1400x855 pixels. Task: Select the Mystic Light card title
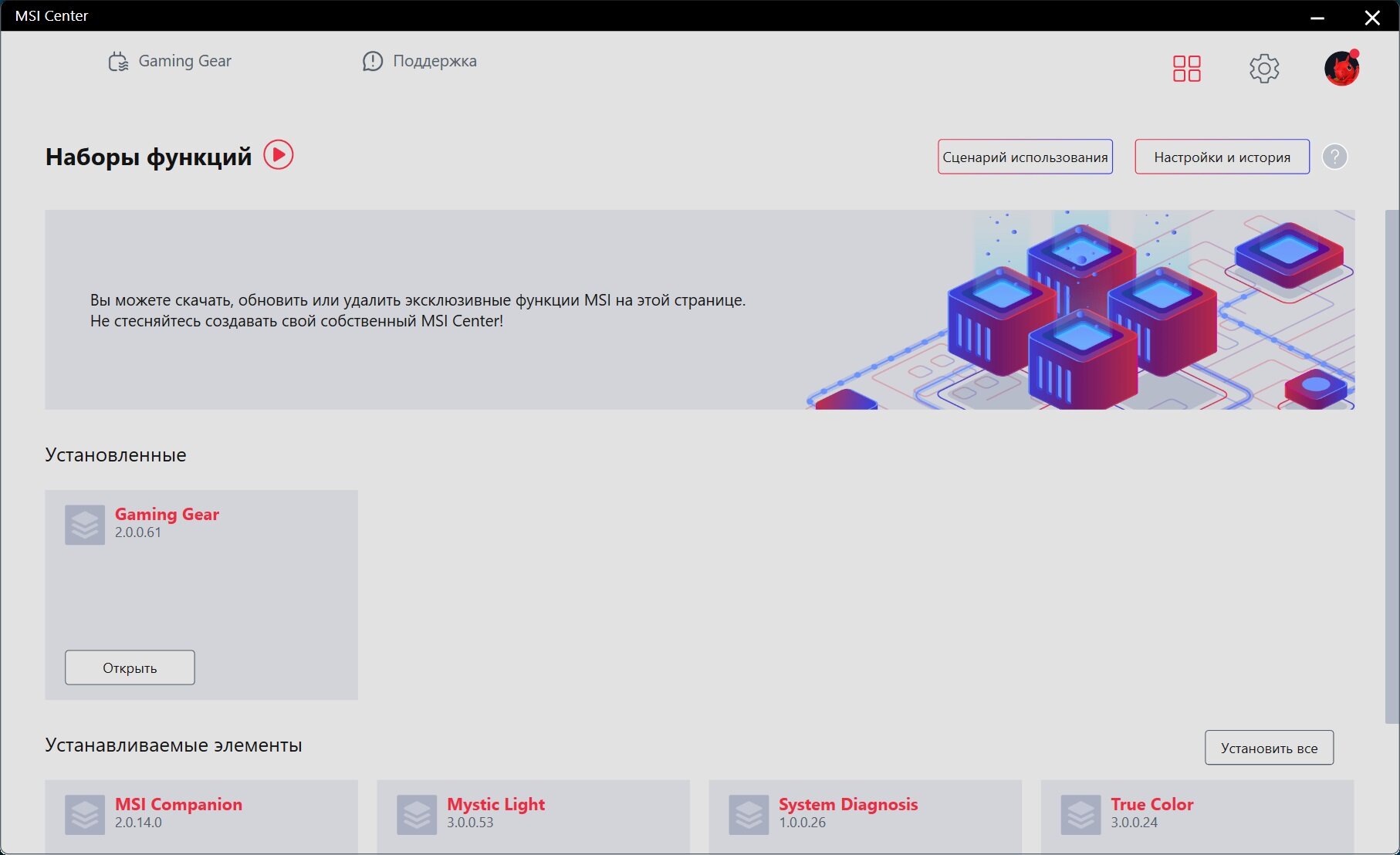coord(495,804)
